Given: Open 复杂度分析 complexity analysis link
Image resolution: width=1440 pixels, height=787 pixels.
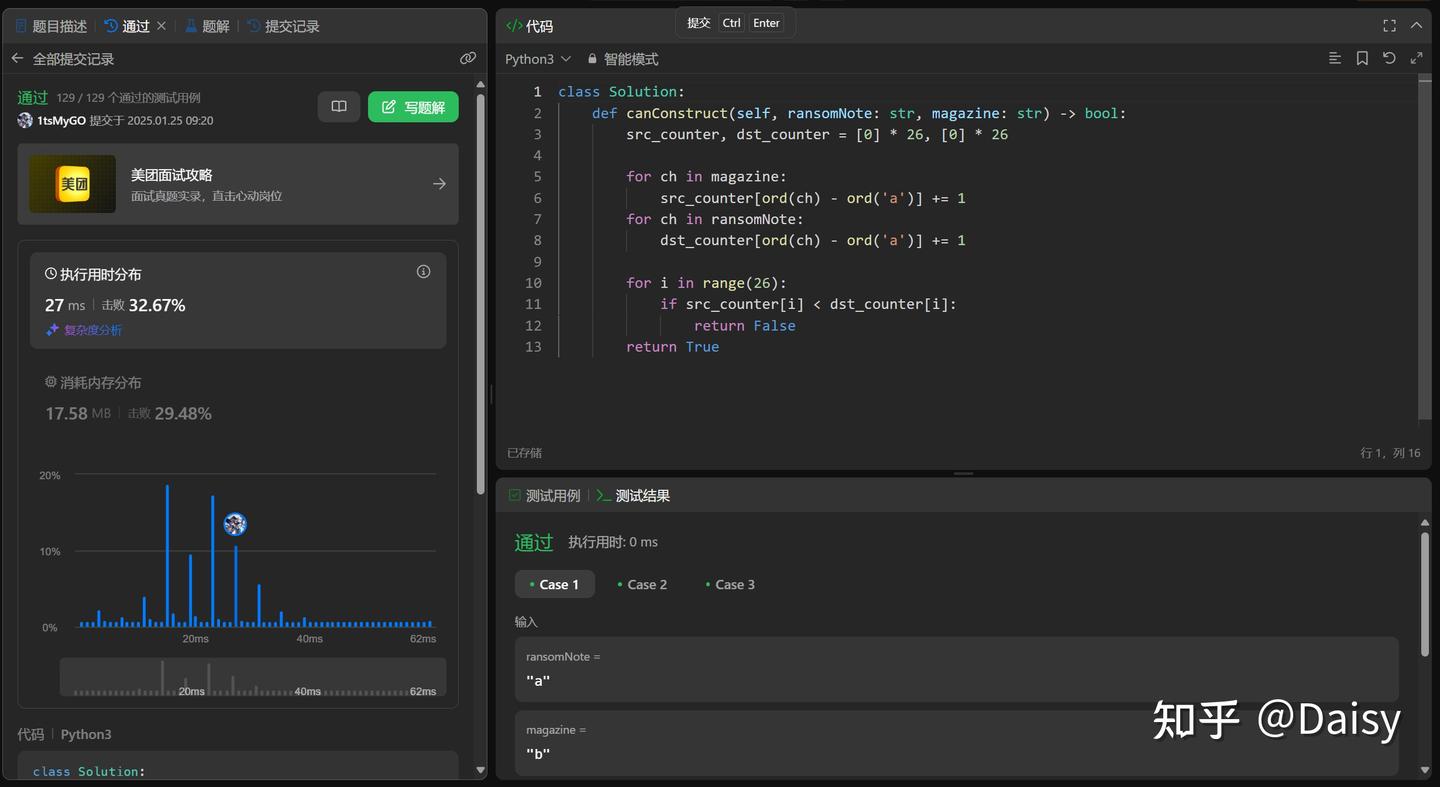Looking at the screenshot, I should [91, 329].
